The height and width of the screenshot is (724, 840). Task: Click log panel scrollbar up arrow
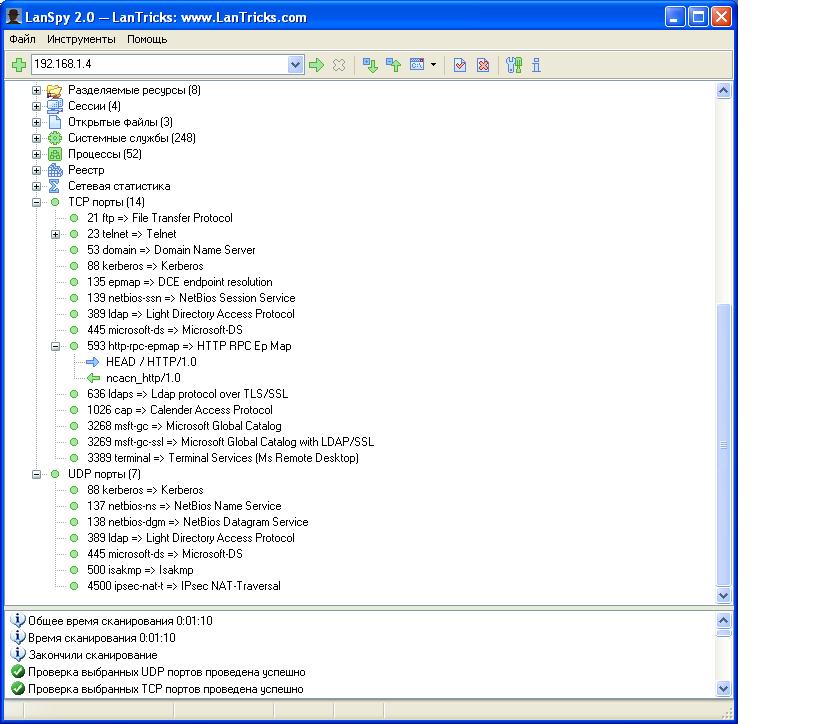pyautogui.click(x=723, y=621)
